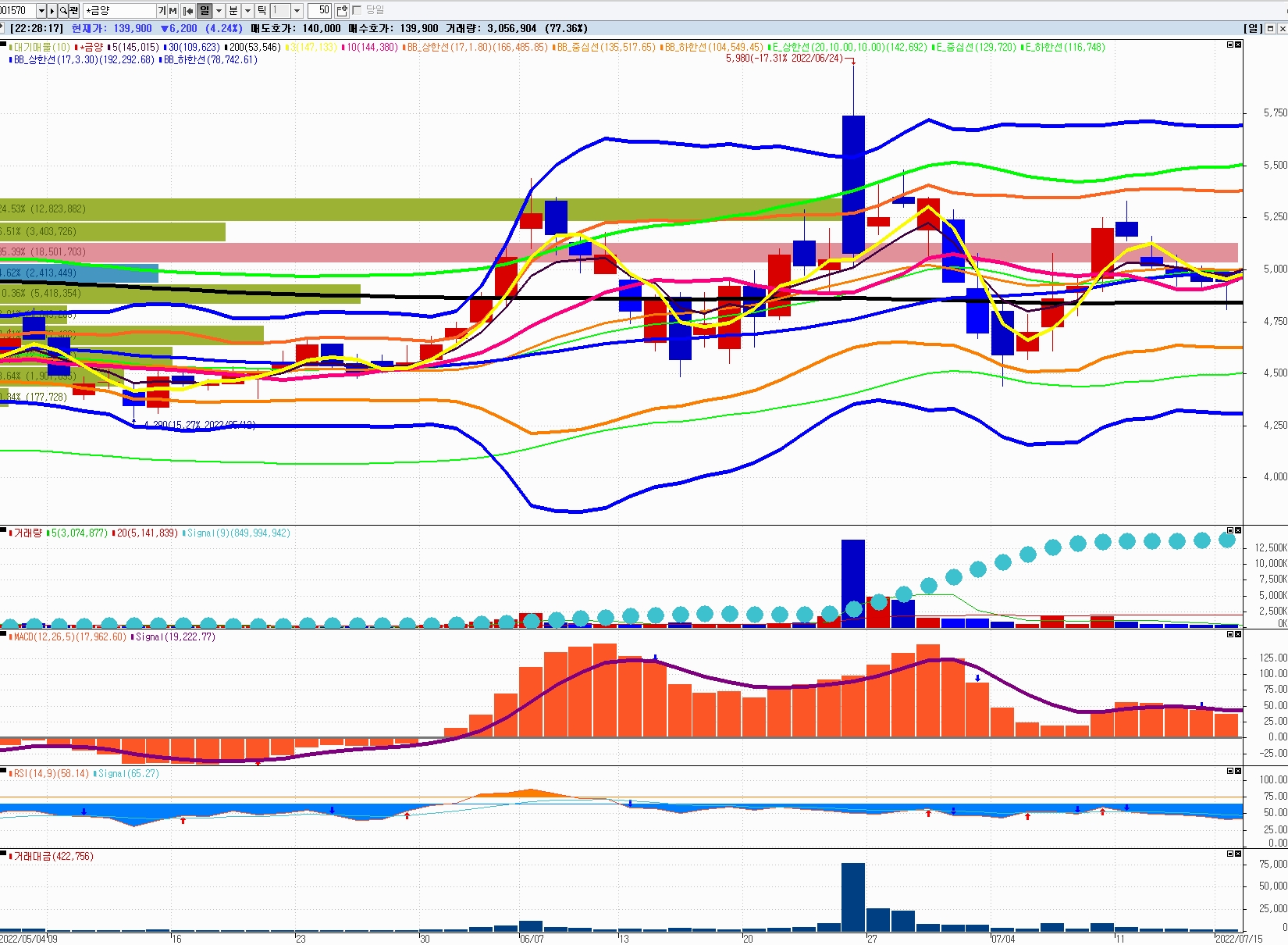
Task: Enable the 당일 checkbox
Action: (x=358, y=10)
